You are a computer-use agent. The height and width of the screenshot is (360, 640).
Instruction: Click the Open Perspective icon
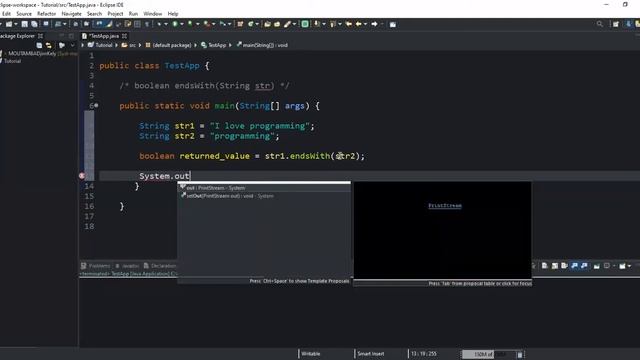click(616, 24)
